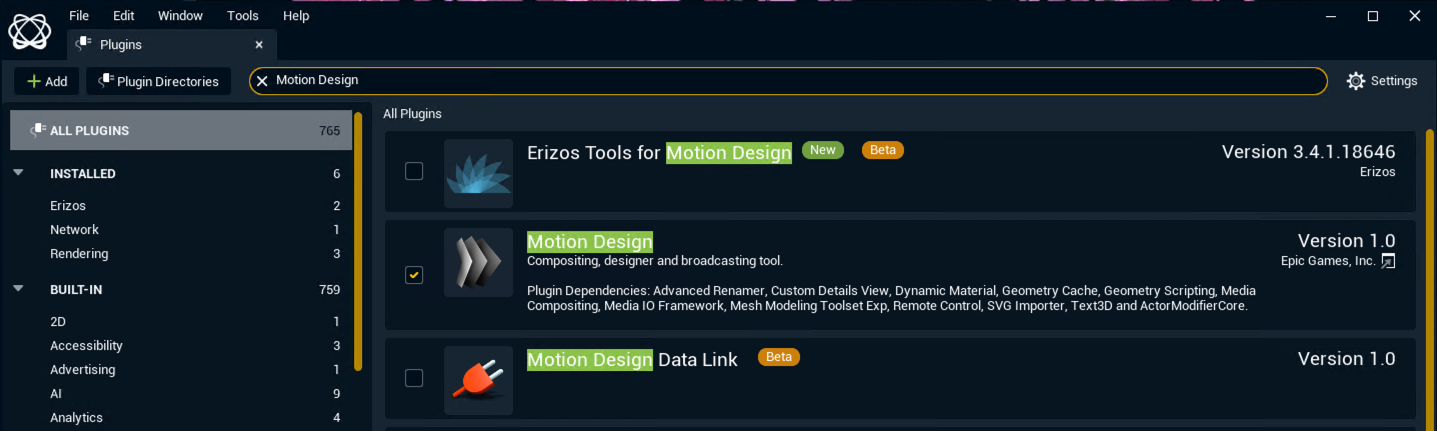The height and width of the screenshot is (431, 1437).
Task: Open the Tools menu
Action: coord(243,16)
